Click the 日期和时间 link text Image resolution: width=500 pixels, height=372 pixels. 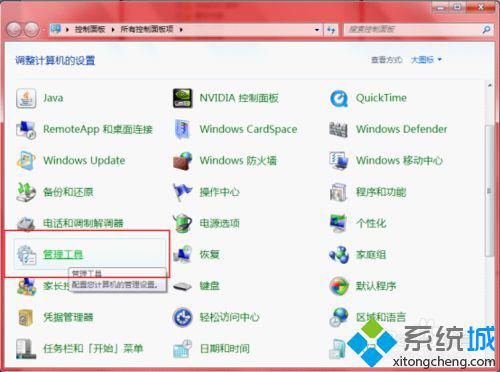224,349
